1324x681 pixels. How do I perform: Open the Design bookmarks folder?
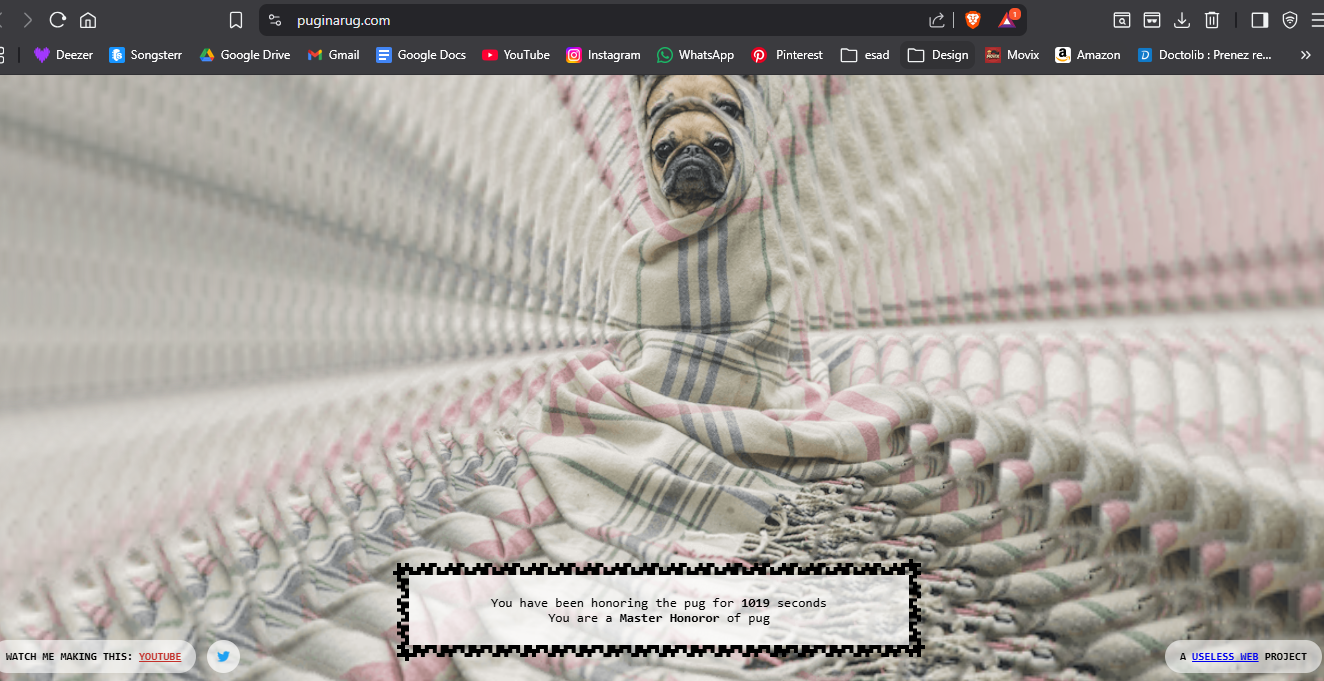[x=938, y=55]
